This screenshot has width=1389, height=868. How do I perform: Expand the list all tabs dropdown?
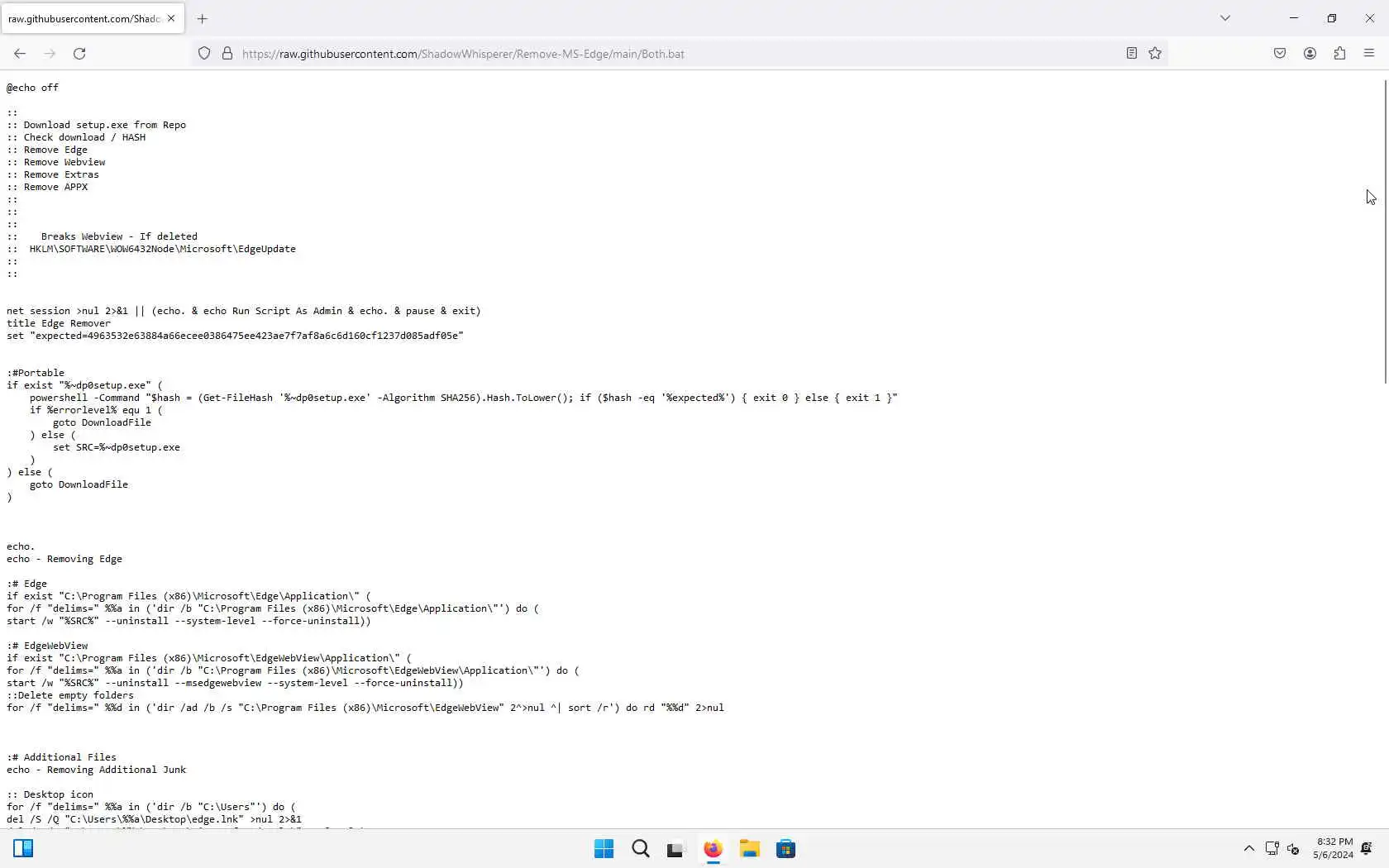click(x=1225, y=18)
